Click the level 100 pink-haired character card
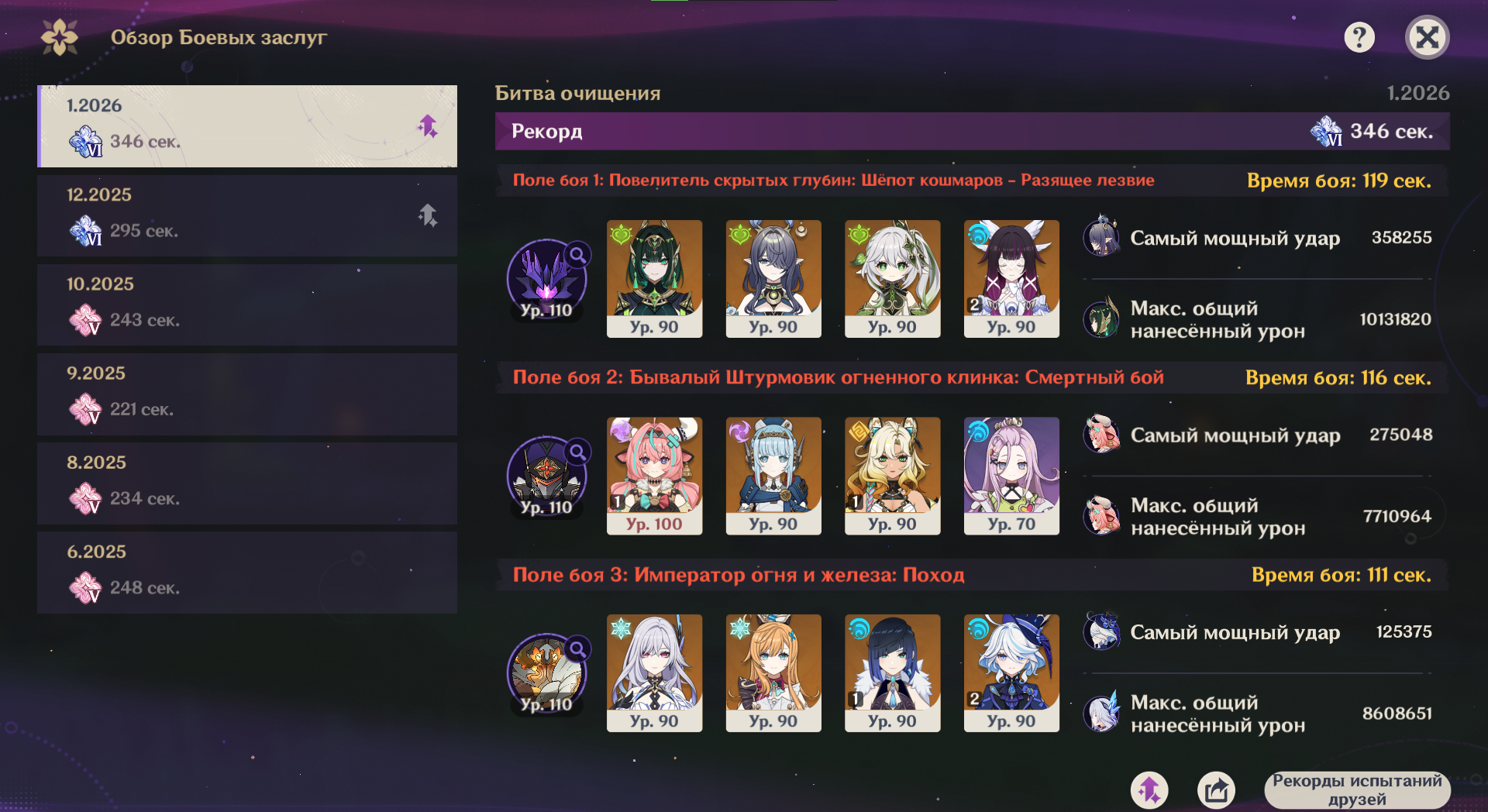The height and width of the screenshot is (812, 1488). pyautogui.click(x=654, y=476)
